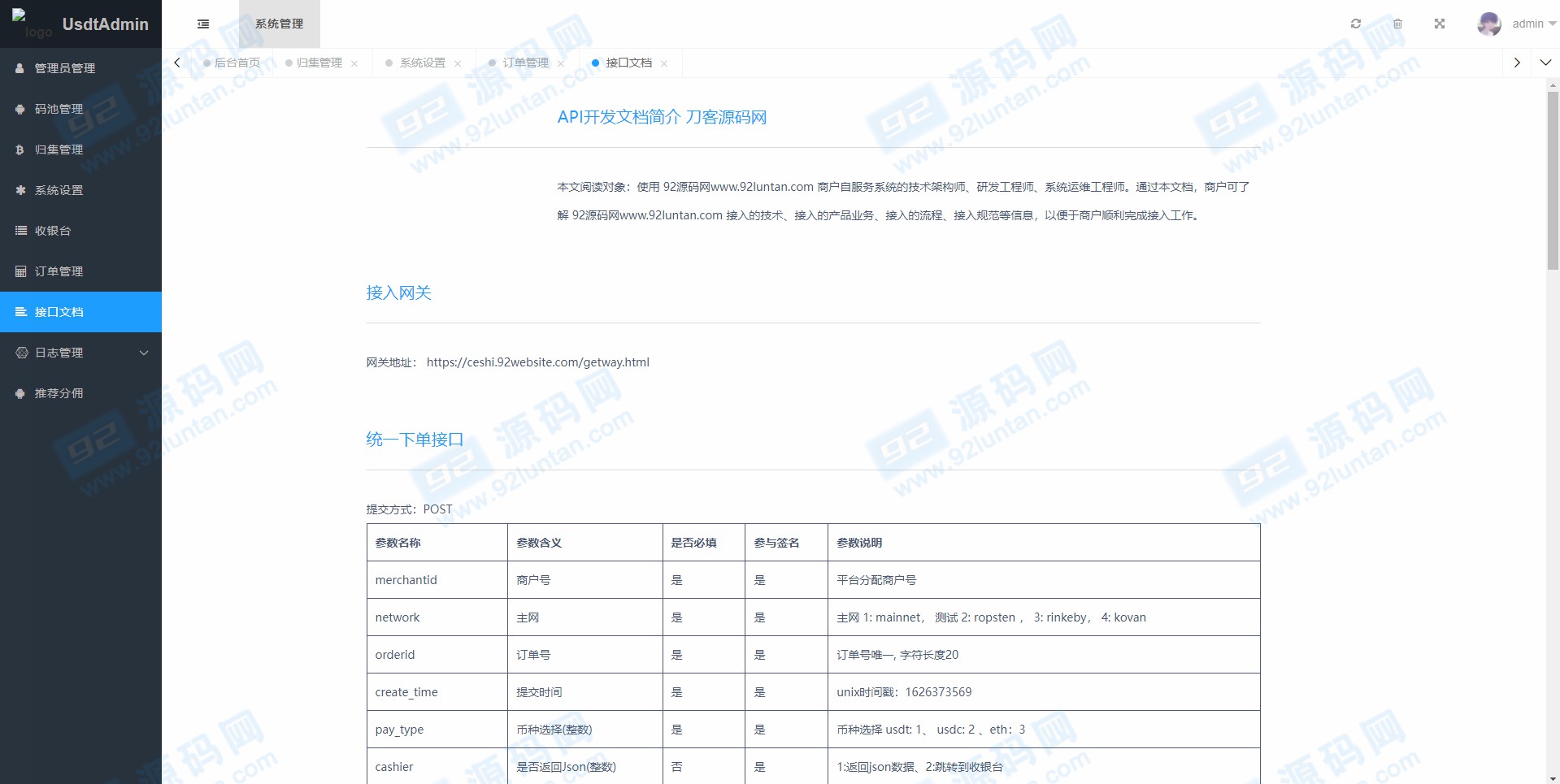This screenshot has height=784, width=1560.
Task: Open 管理员管理 in the sidebar
Action: (x=80, y=68)
